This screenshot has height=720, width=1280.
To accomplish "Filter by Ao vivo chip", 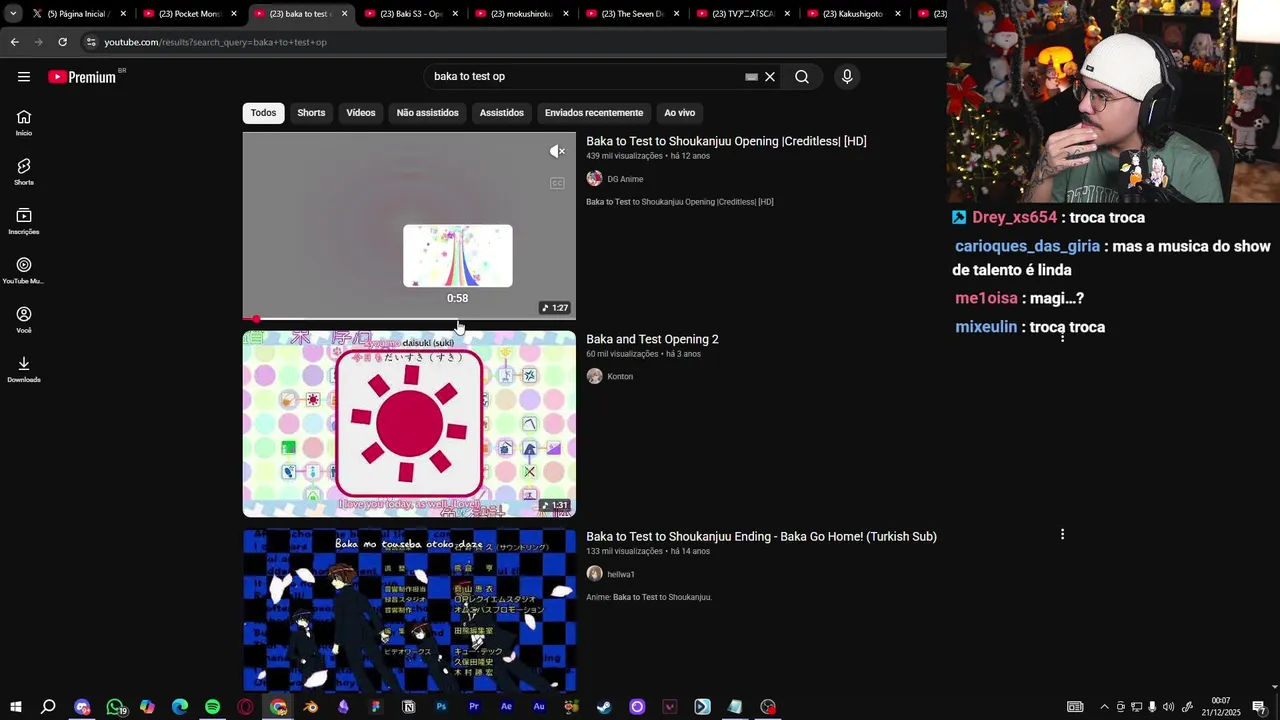I will (x=679, y=113).
